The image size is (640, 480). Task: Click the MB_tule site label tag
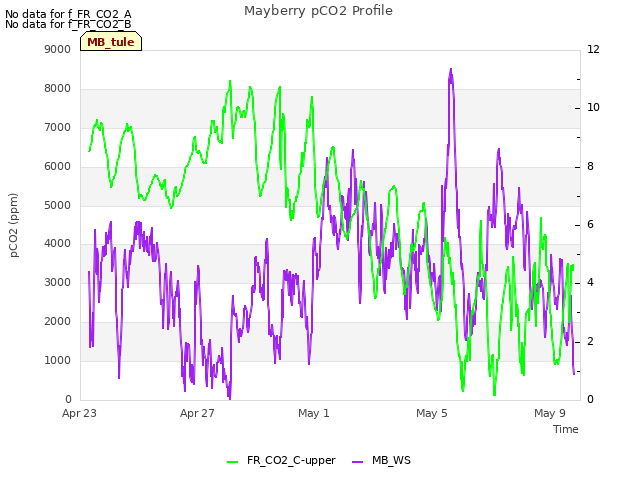(111, 42)
